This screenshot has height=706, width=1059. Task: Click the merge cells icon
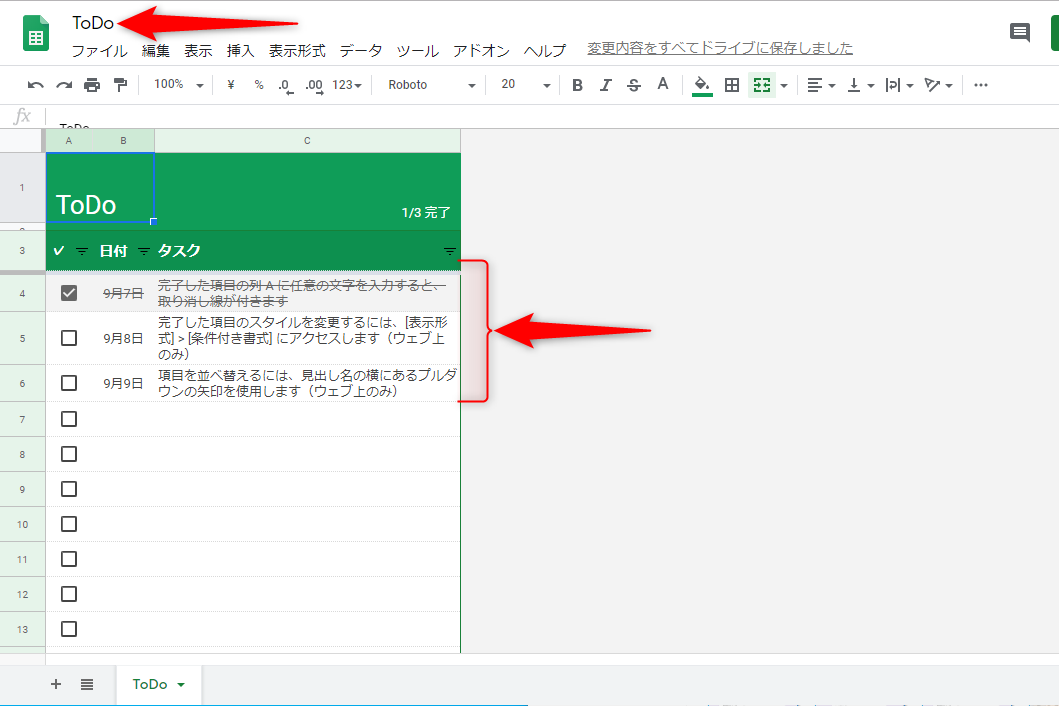tap(760, 85)
